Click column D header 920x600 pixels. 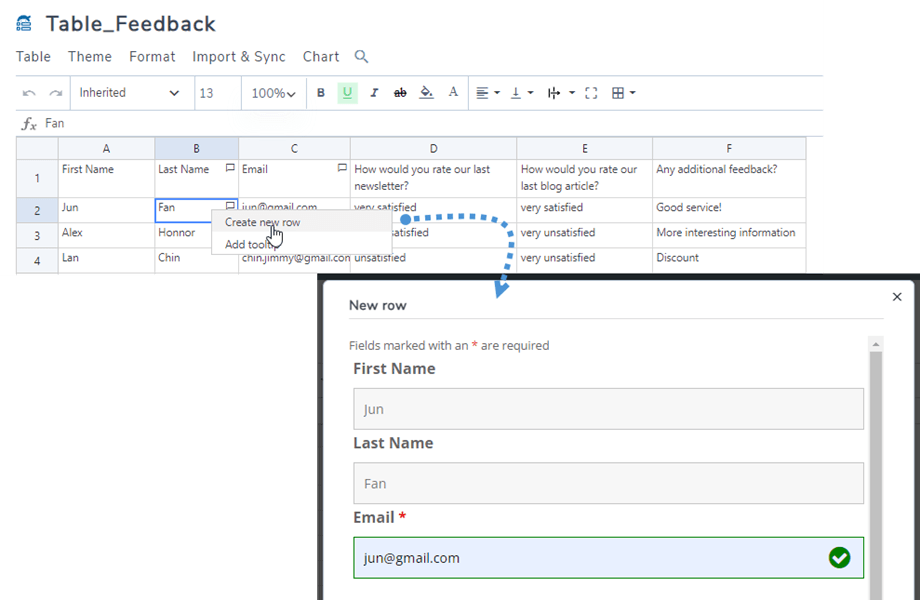point(433,148)
